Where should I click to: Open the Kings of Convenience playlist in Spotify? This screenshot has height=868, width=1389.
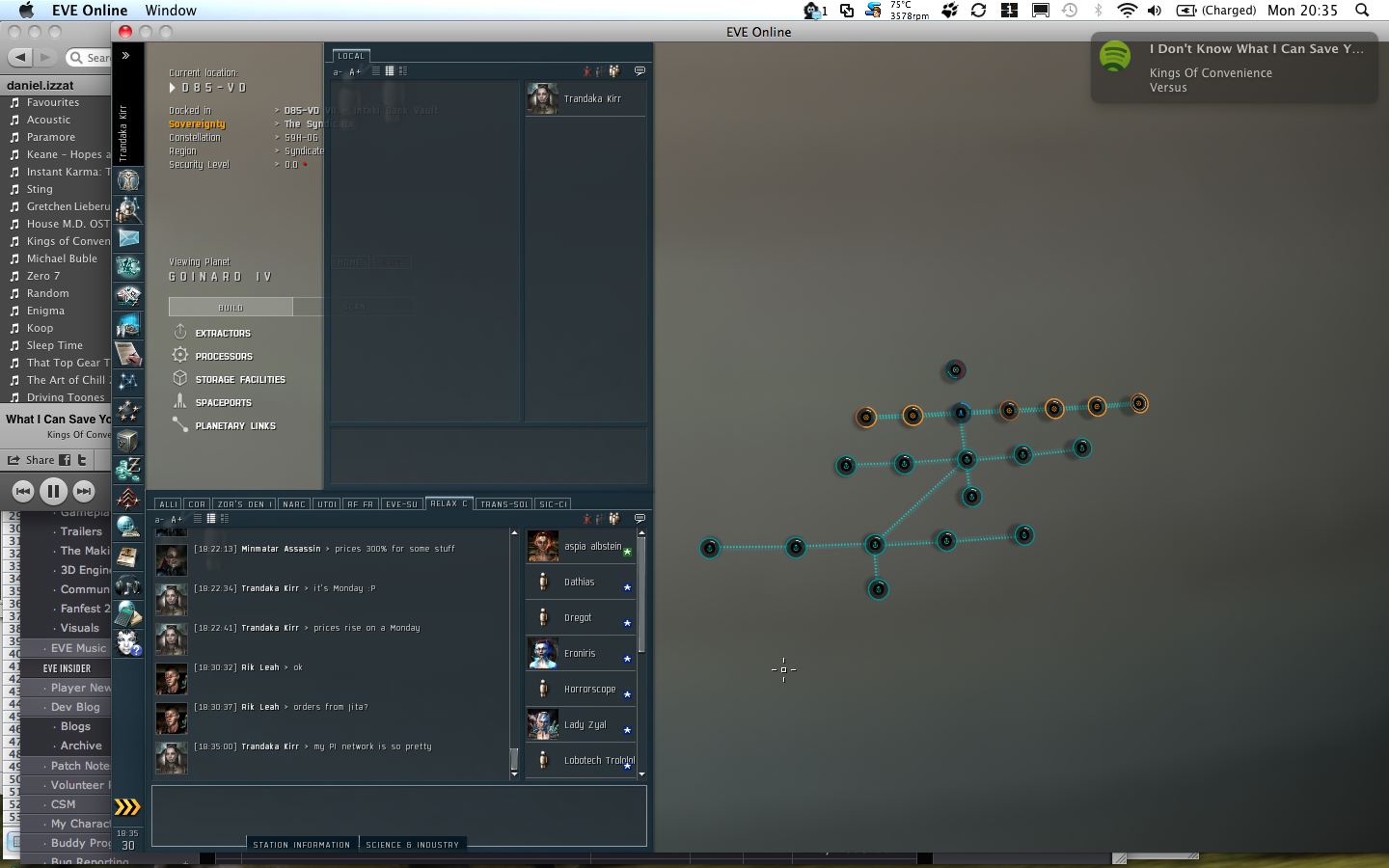58,241
